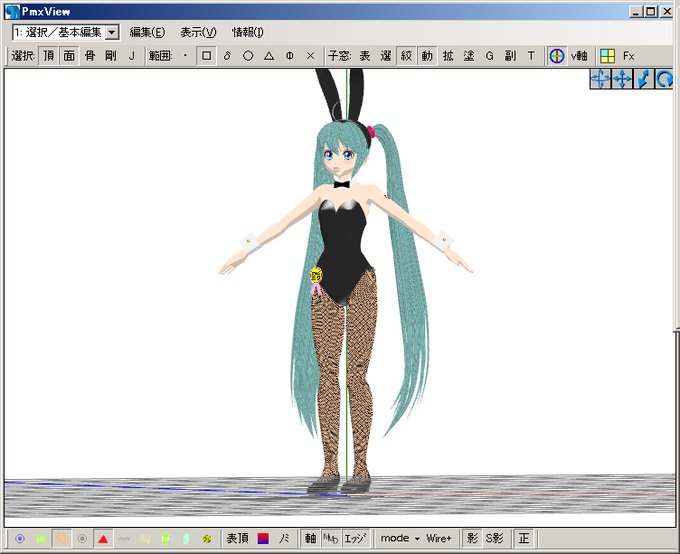The image size is (680, 554).
Task: Toggle the green display icon in bottom bar
Action: [x=41, y=539]
